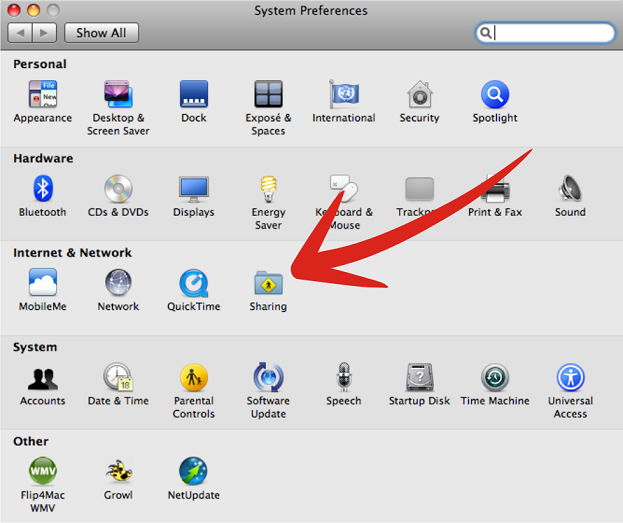
Task: Open the Dock preferences
Action: point(193,95)
